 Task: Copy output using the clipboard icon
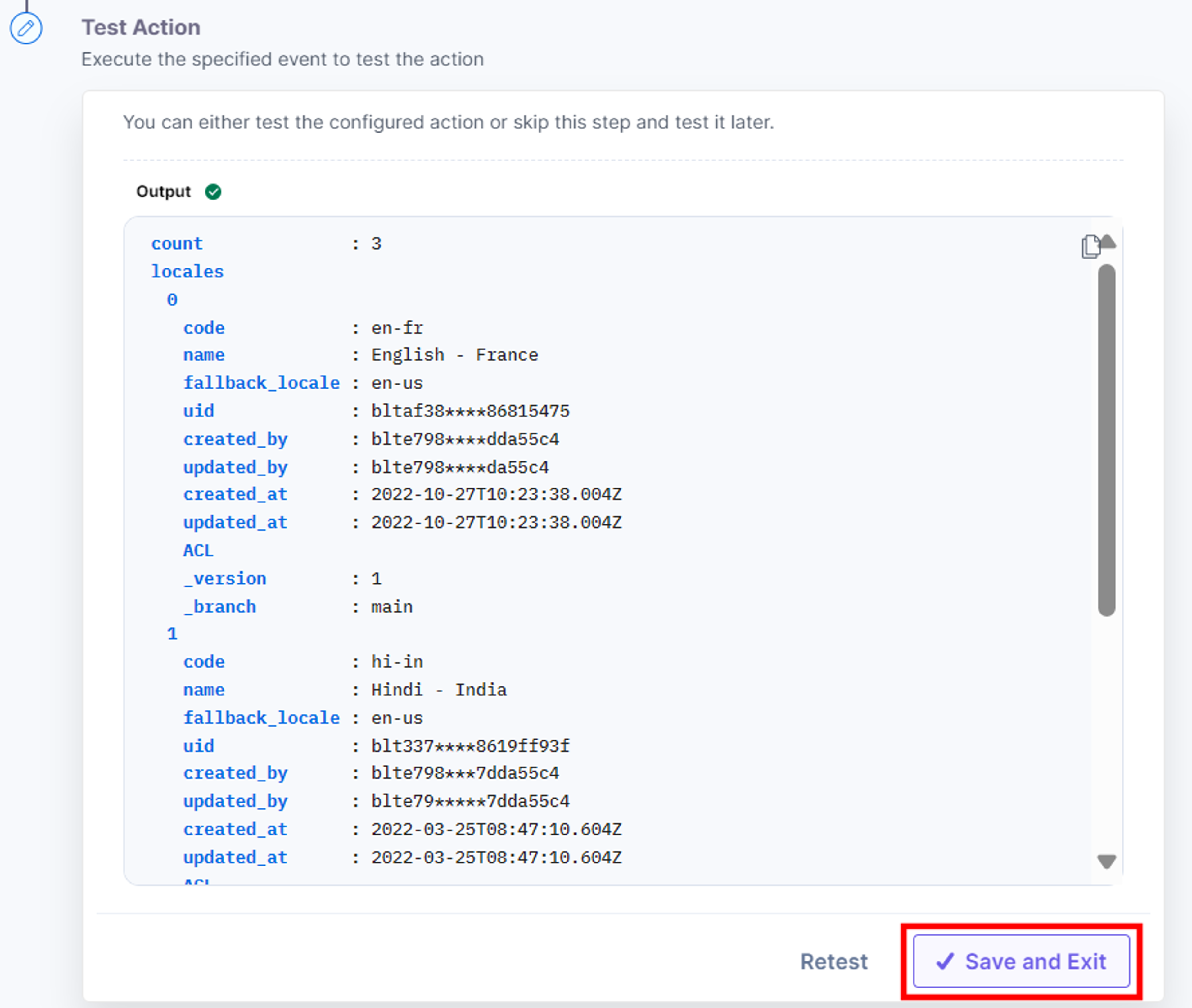point(1090,247)
